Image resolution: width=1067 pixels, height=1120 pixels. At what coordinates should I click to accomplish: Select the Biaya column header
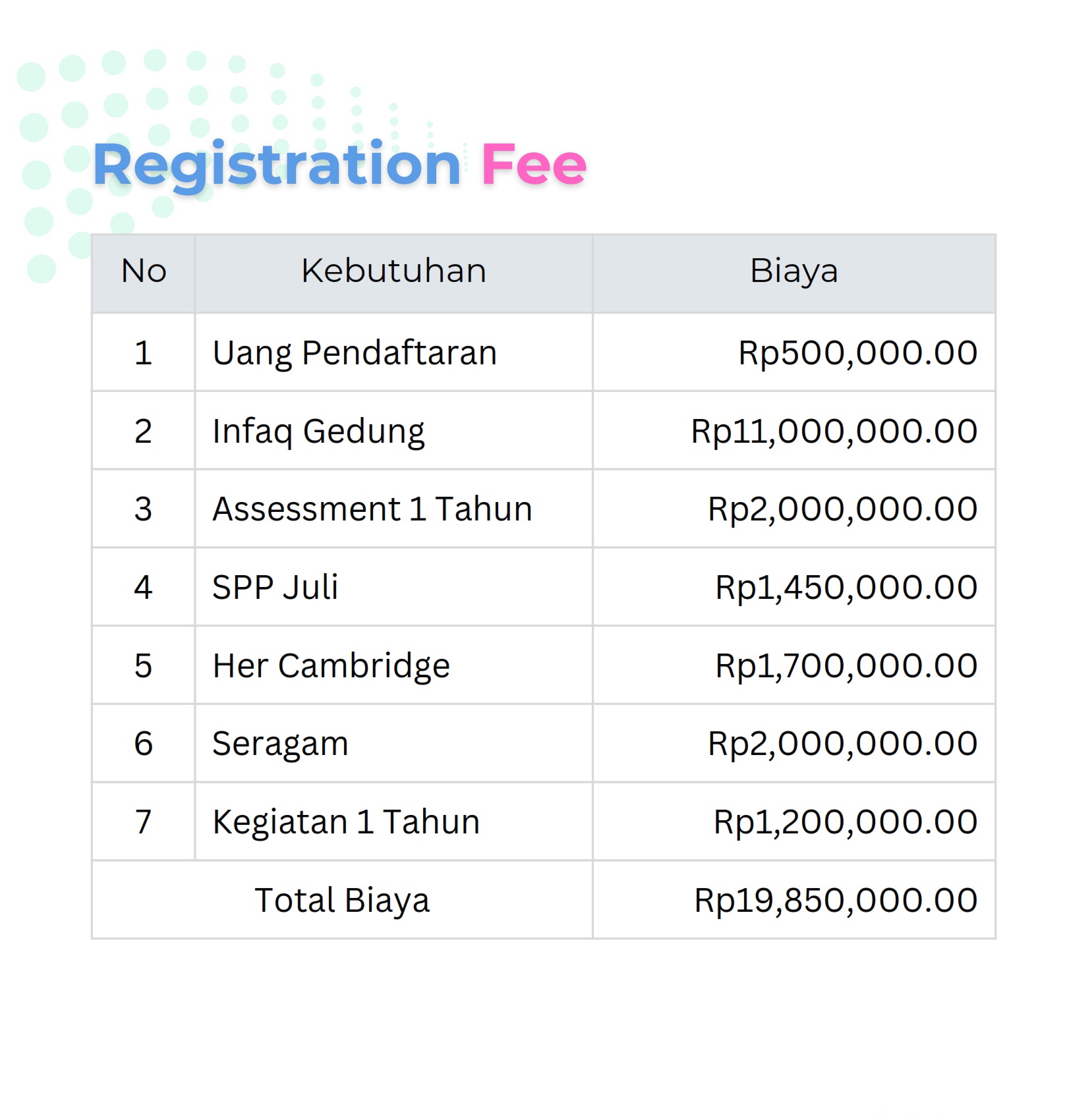(x=793, y=271)
